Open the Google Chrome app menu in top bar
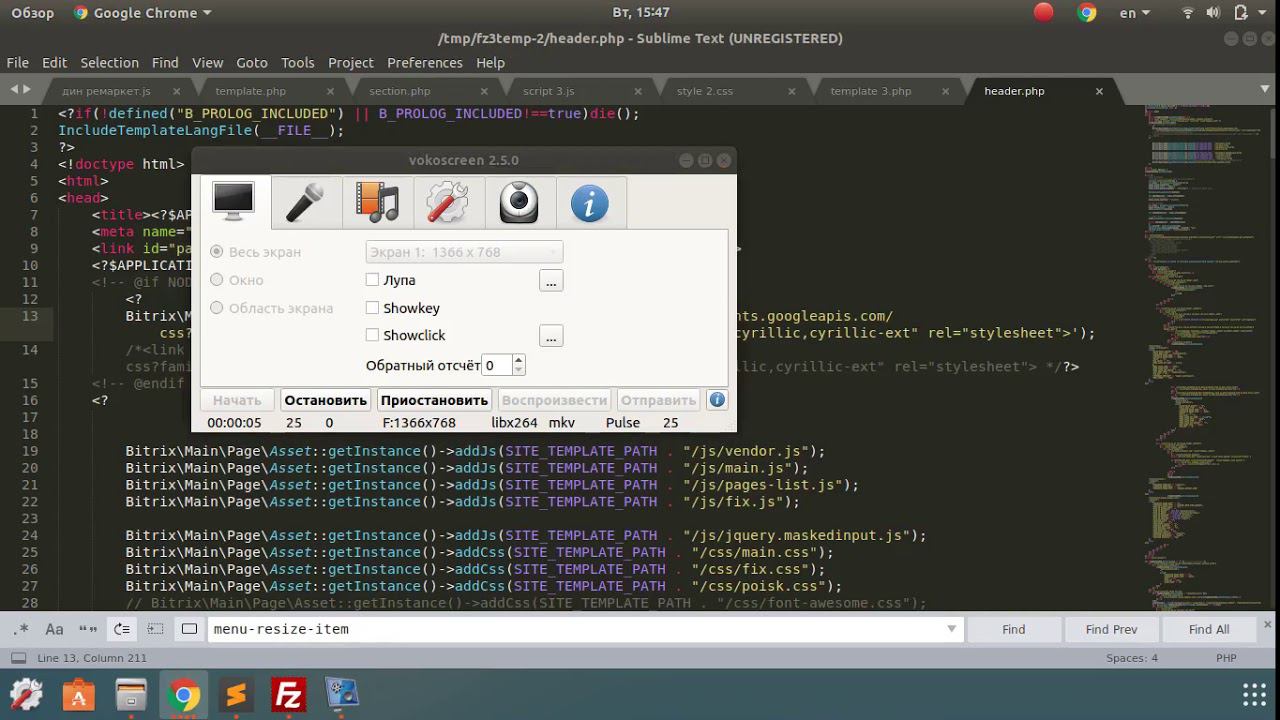The image size is (1280, 720). point(143,13)
